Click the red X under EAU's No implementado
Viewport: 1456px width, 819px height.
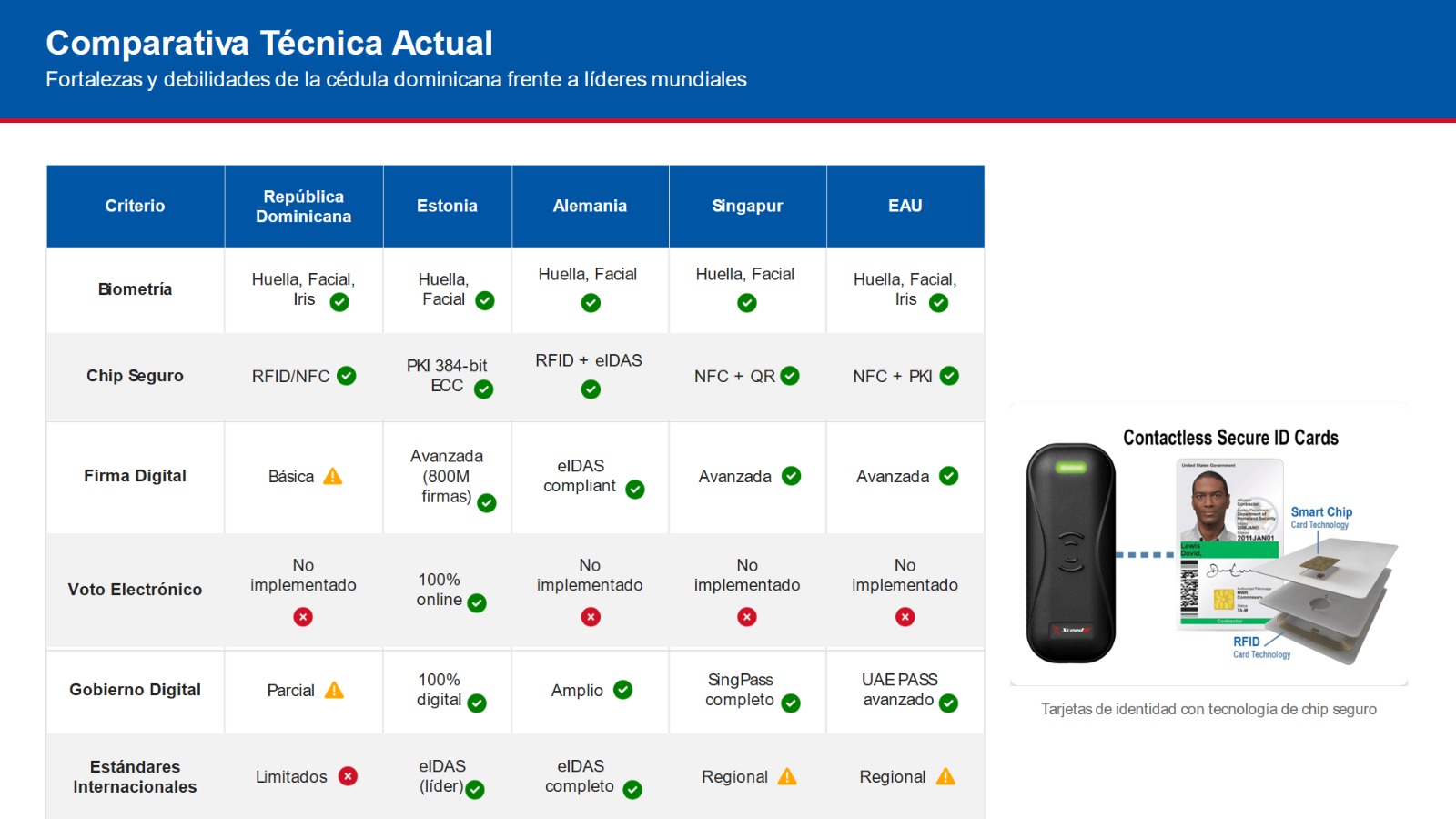[x=905, y=617]
